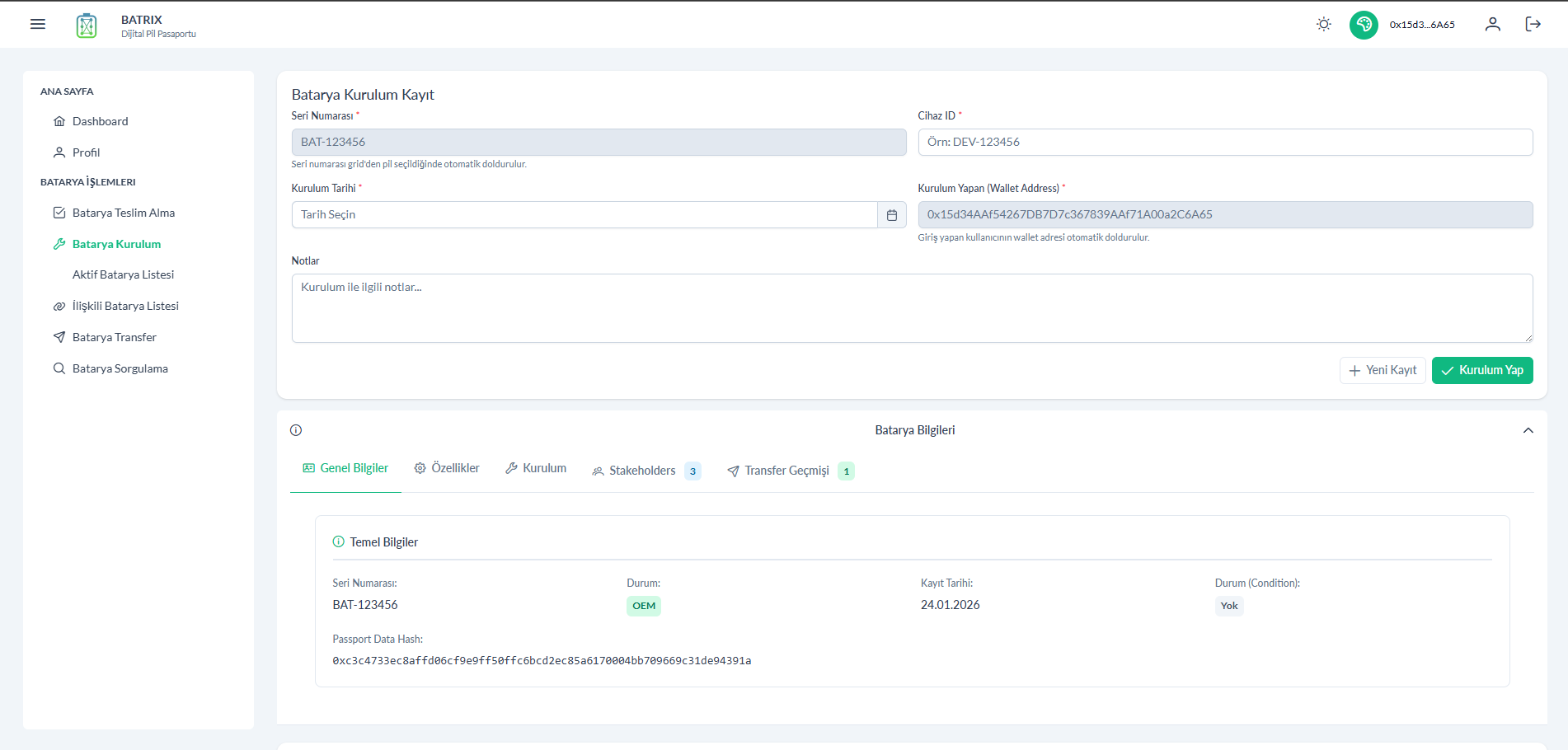Toggle light/dark theme sun icon

pyautogui.click(x=1324, y=25)
